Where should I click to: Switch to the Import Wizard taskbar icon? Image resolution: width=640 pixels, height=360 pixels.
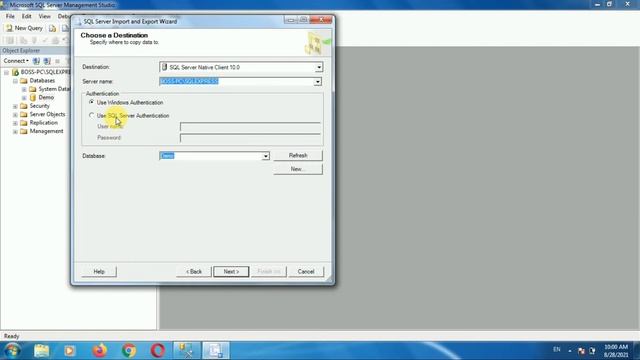click(216, 351)
